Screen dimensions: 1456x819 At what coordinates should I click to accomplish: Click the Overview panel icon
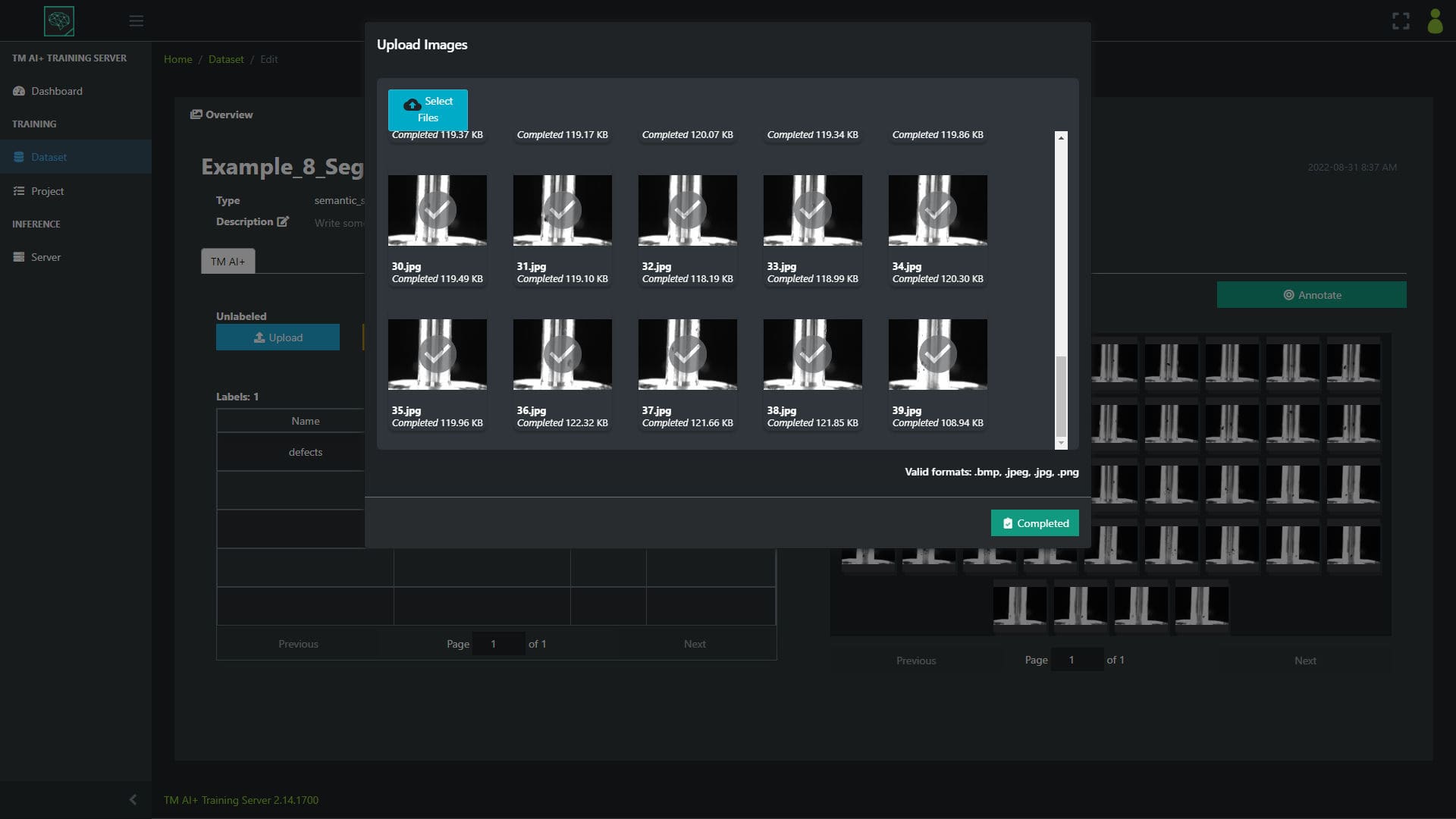pyautogui.click(x=195, y=114)
